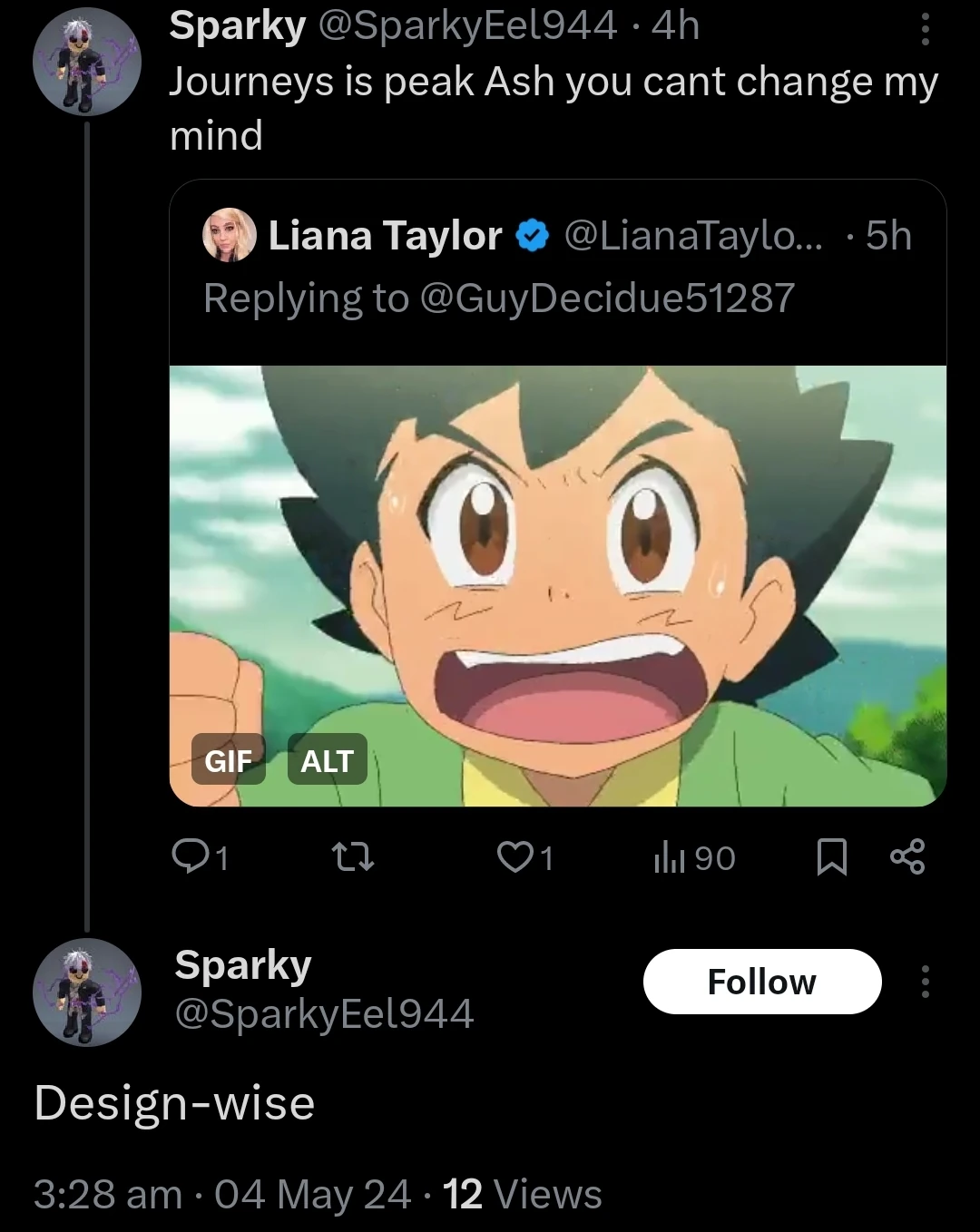Screen dimensions: 980x1232
Task: Click the retweet icon on Sparky's tweet
Action: [x=353, y=856]
